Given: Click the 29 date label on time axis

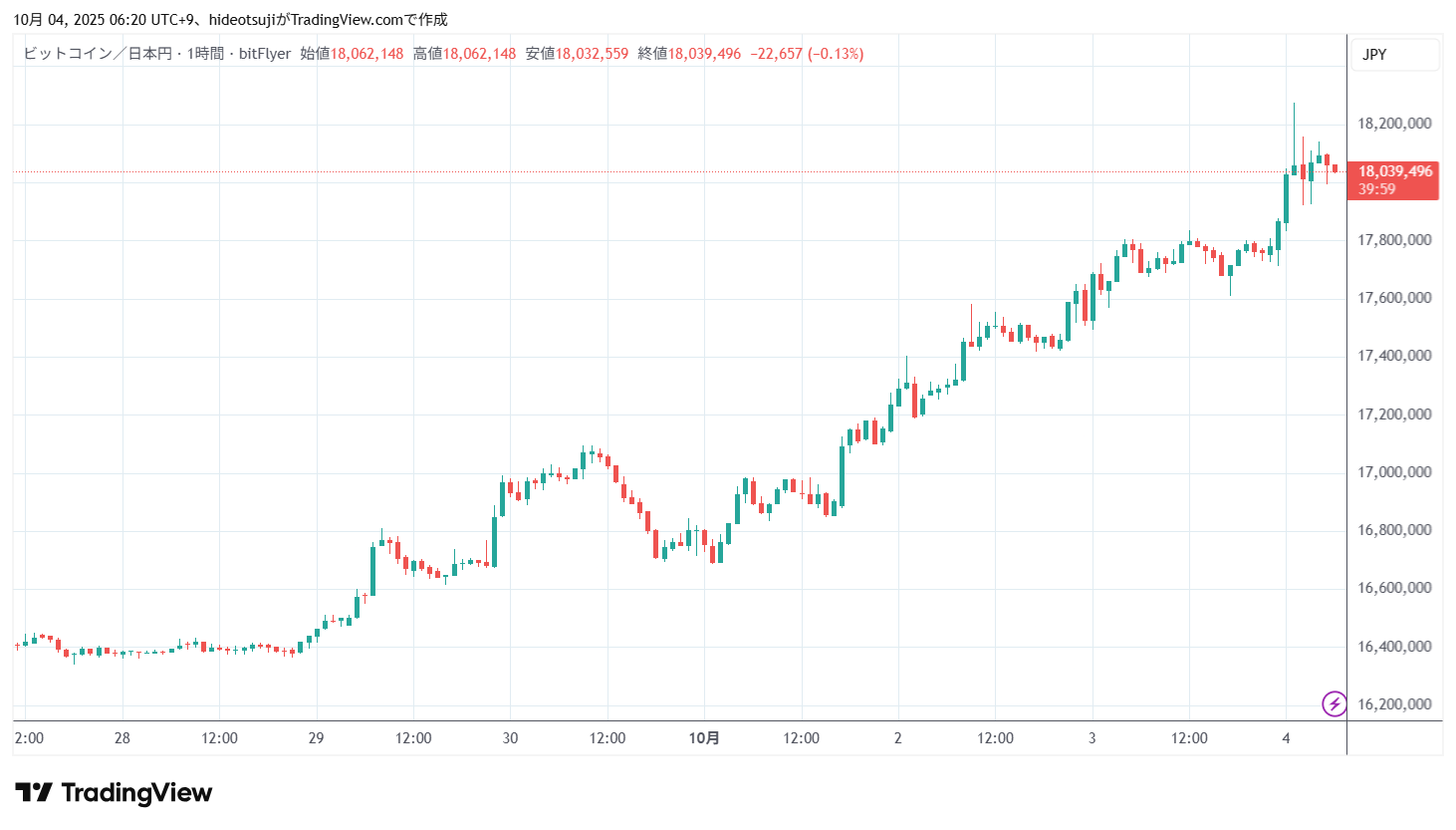Looking at the screenshot, I should click(316, 738).
